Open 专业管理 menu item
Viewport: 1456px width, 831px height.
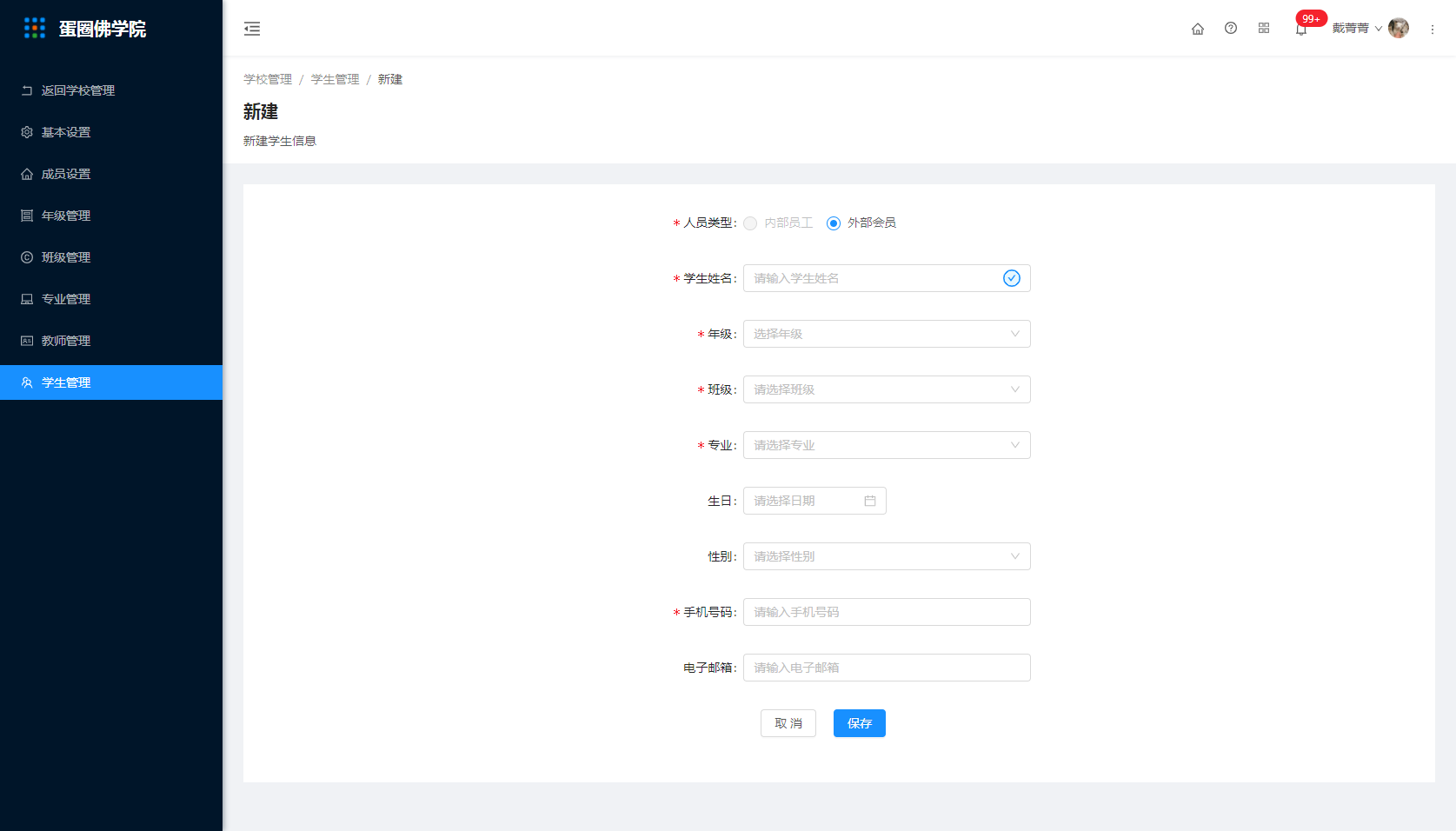[x=111, y=299]
